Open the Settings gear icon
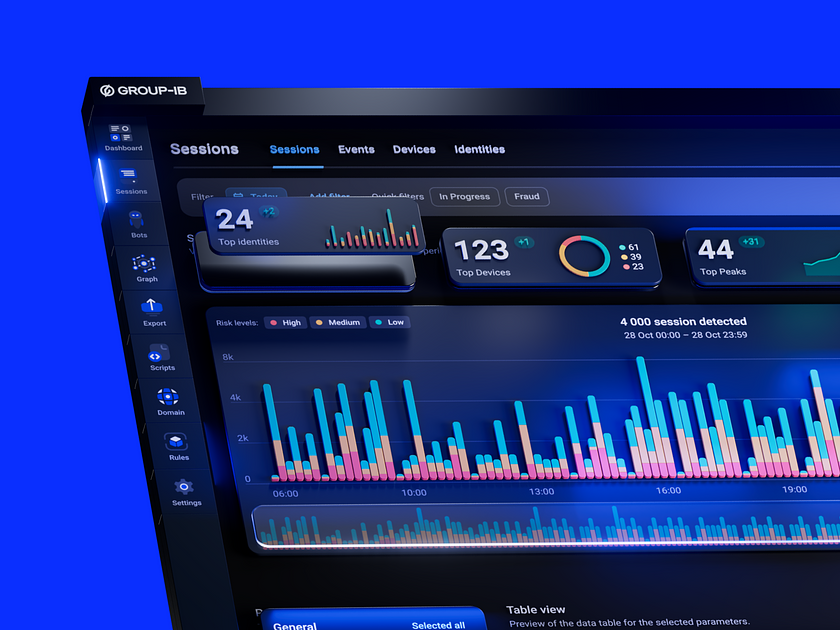The image size is (840, 630). click(184, 487)
